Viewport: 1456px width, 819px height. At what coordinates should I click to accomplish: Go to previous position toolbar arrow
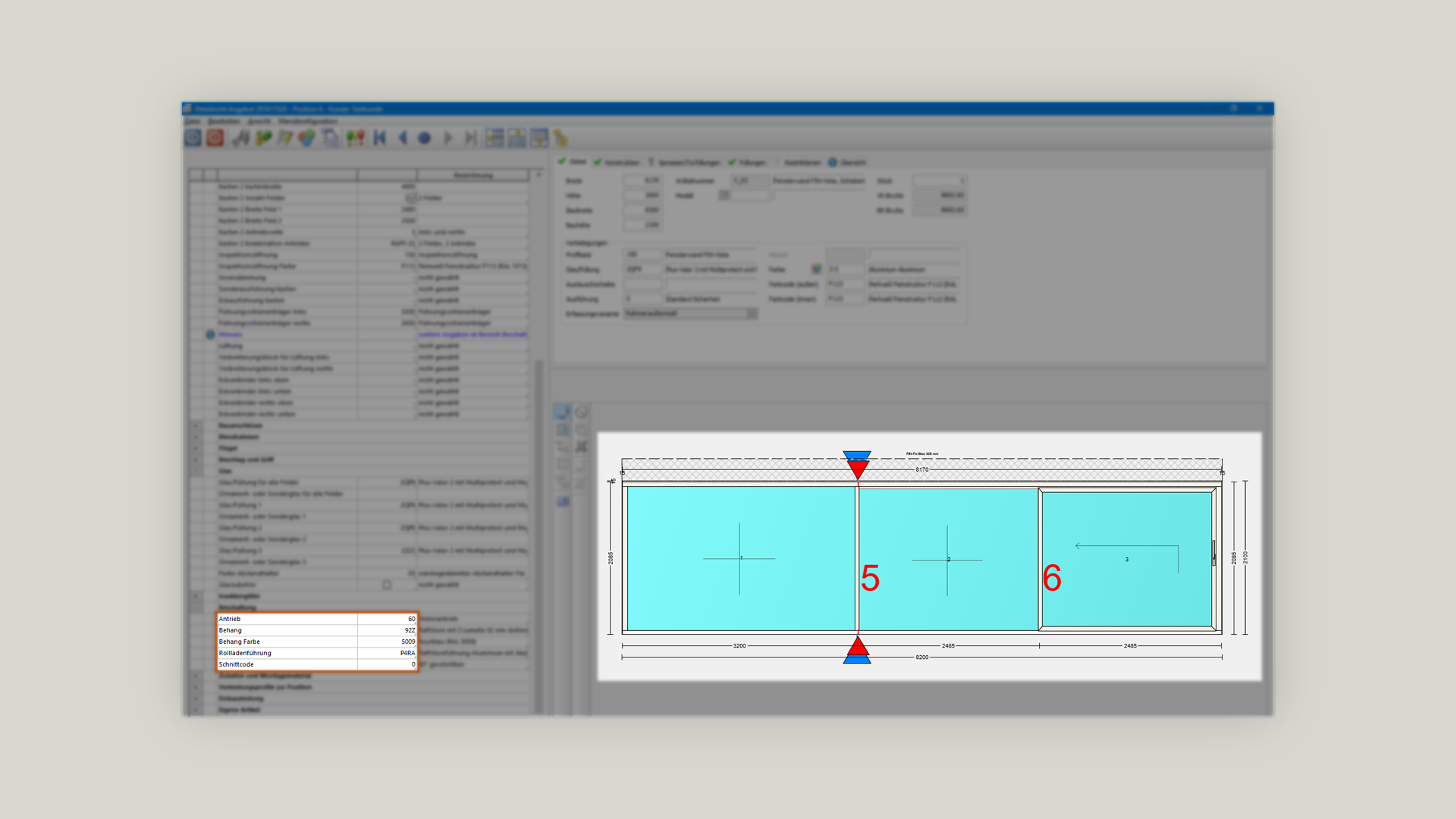403,137
